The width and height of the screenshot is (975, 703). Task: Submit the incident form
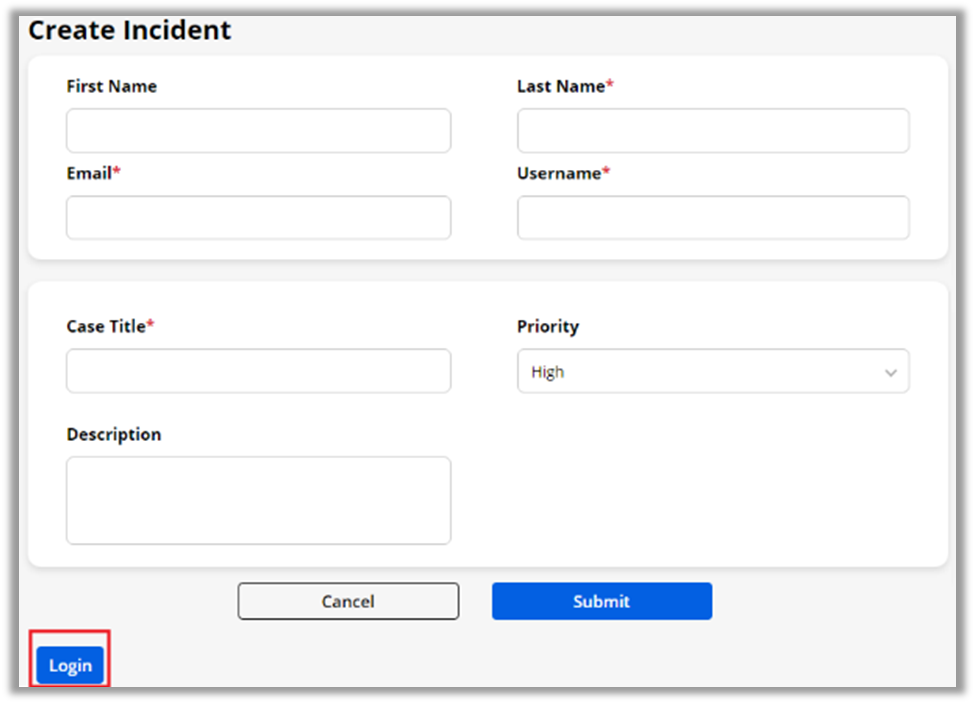pos(601,601)
